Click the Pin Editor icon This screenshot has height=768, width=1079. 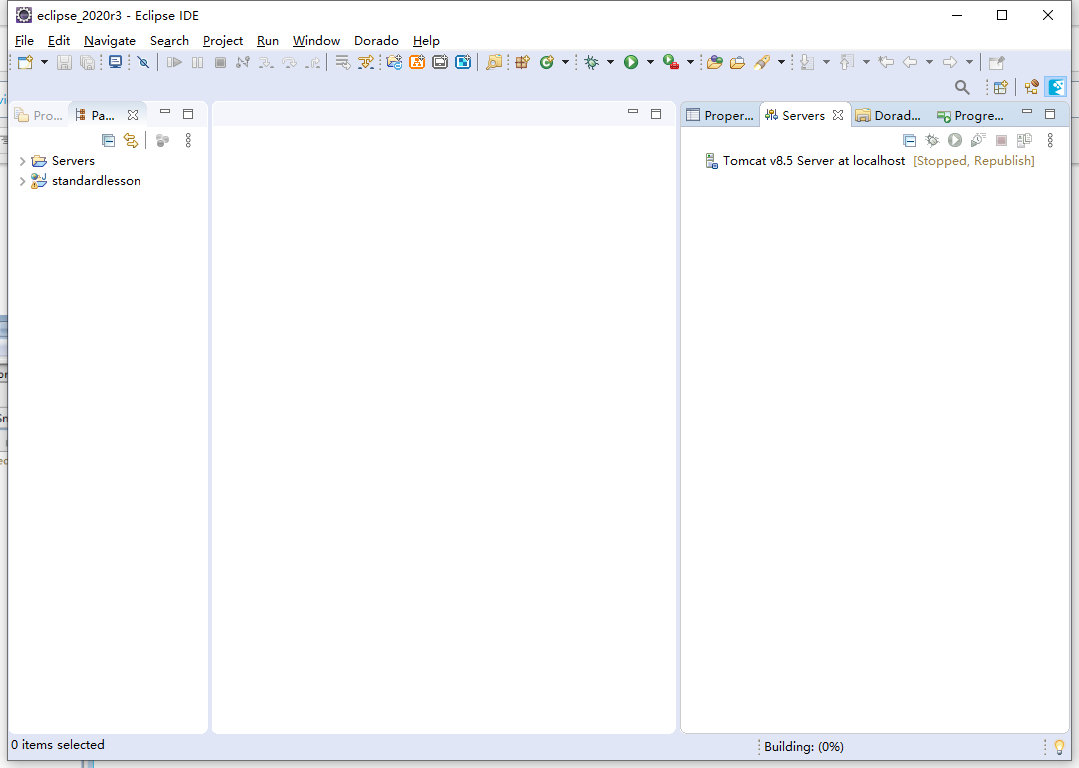pyautogui.click(x=996, y=63)
